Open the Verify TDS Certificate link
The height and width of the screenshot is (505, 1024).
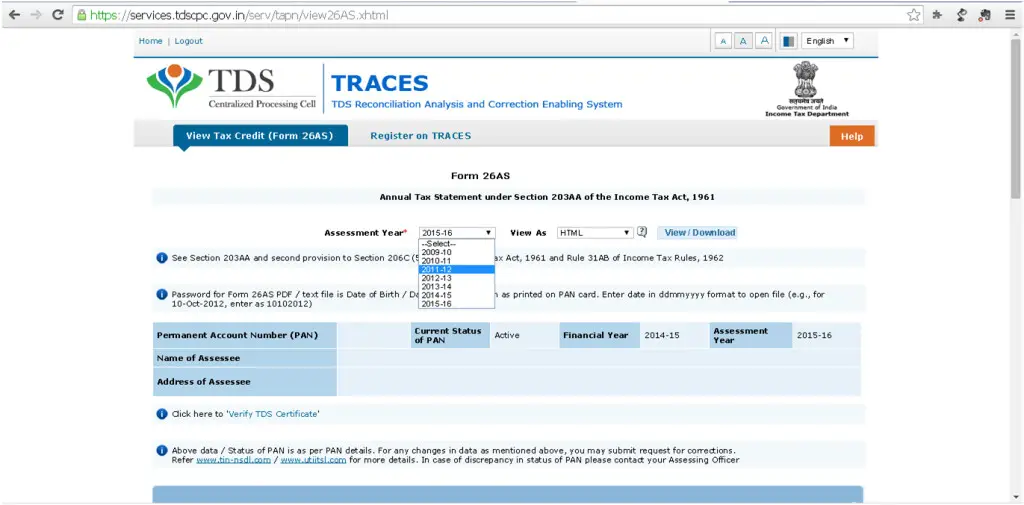(273, 414)
